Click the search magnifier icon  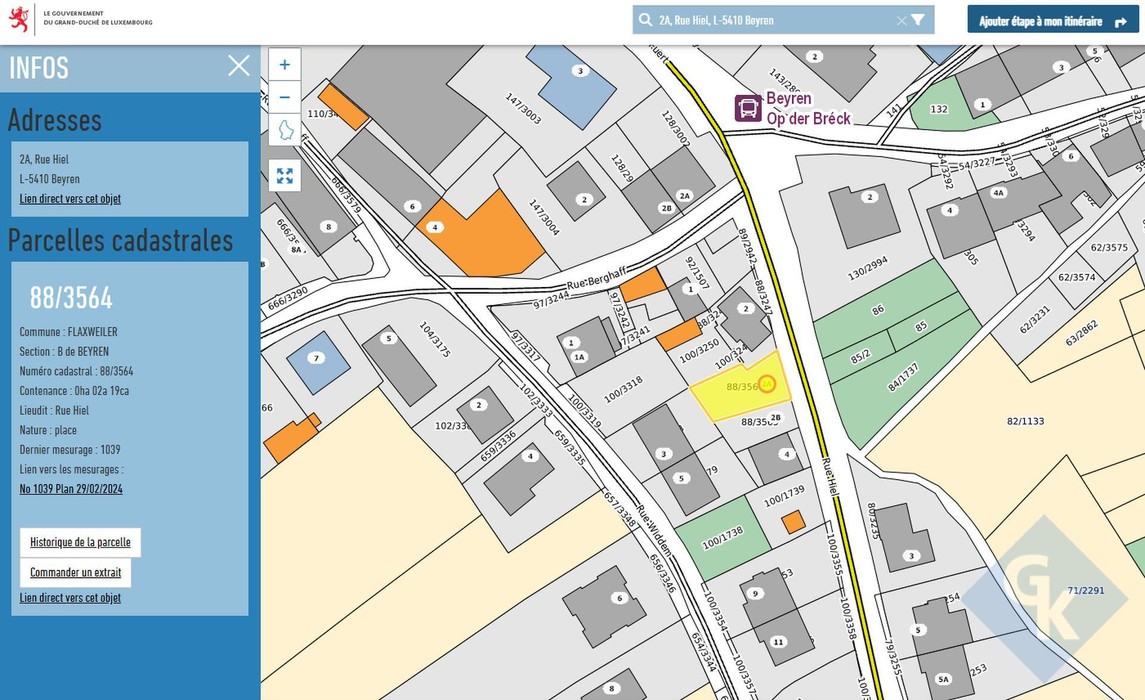pyautogui.click(x=646, y=20)
